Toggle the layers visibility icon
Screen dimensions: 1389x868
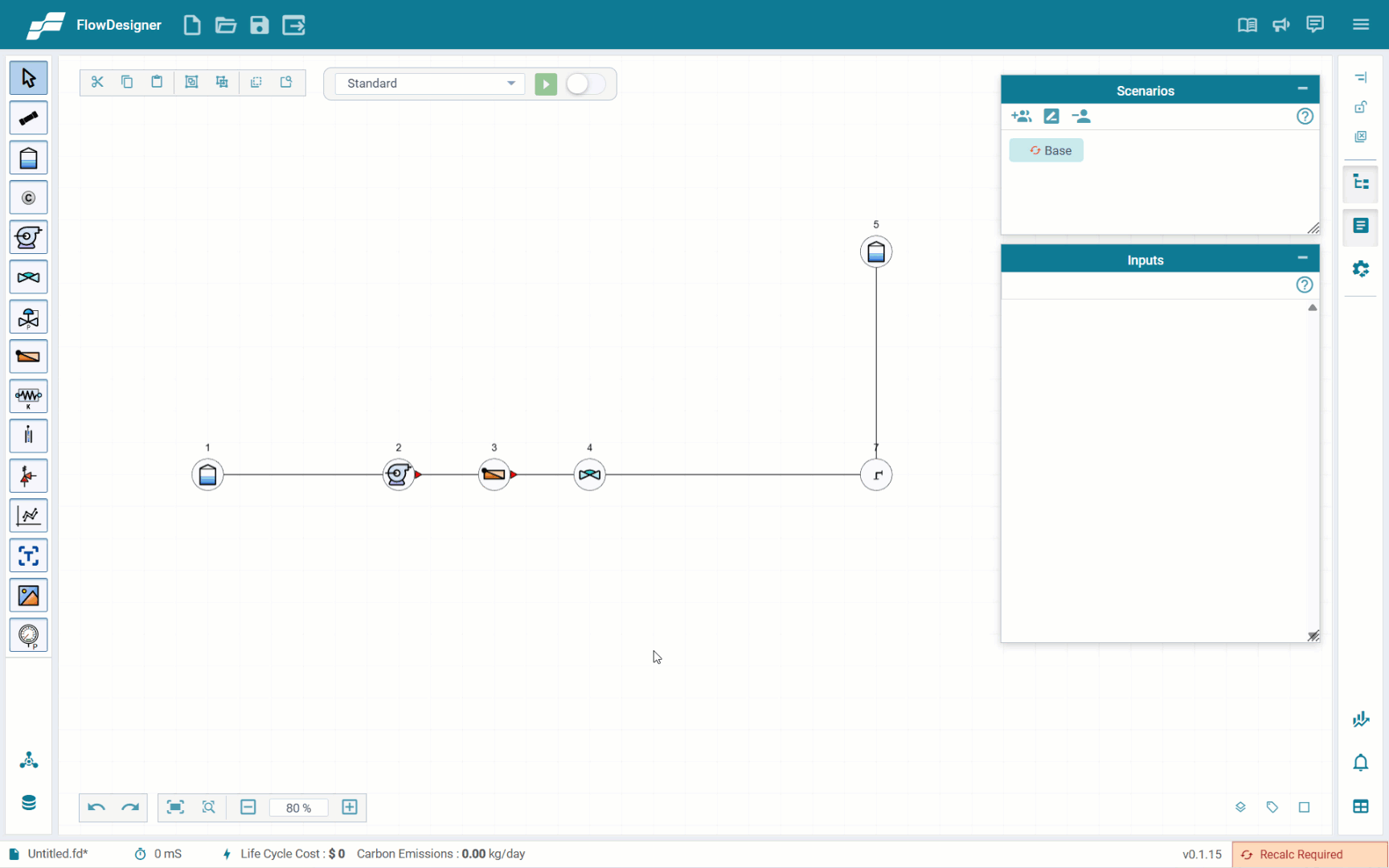click(1240, 807)
